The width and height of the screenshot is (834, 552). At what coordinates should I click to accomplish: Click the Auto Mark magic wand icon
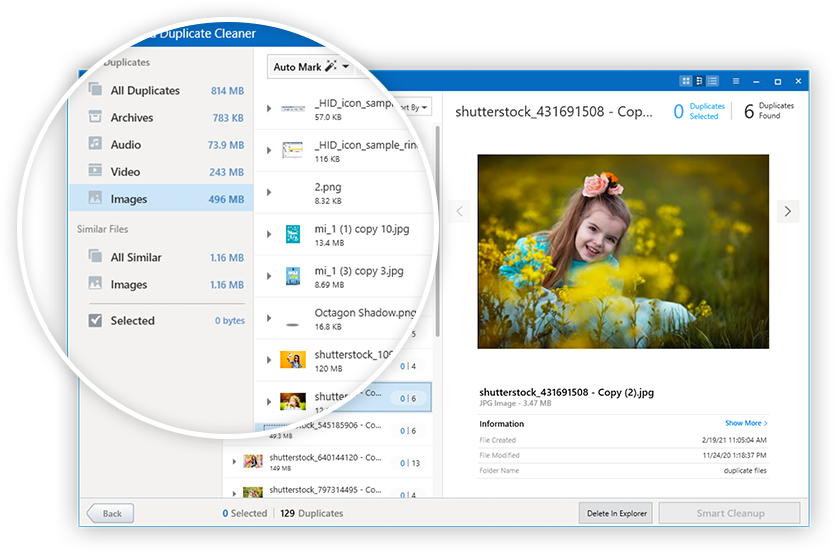(331, 66)
